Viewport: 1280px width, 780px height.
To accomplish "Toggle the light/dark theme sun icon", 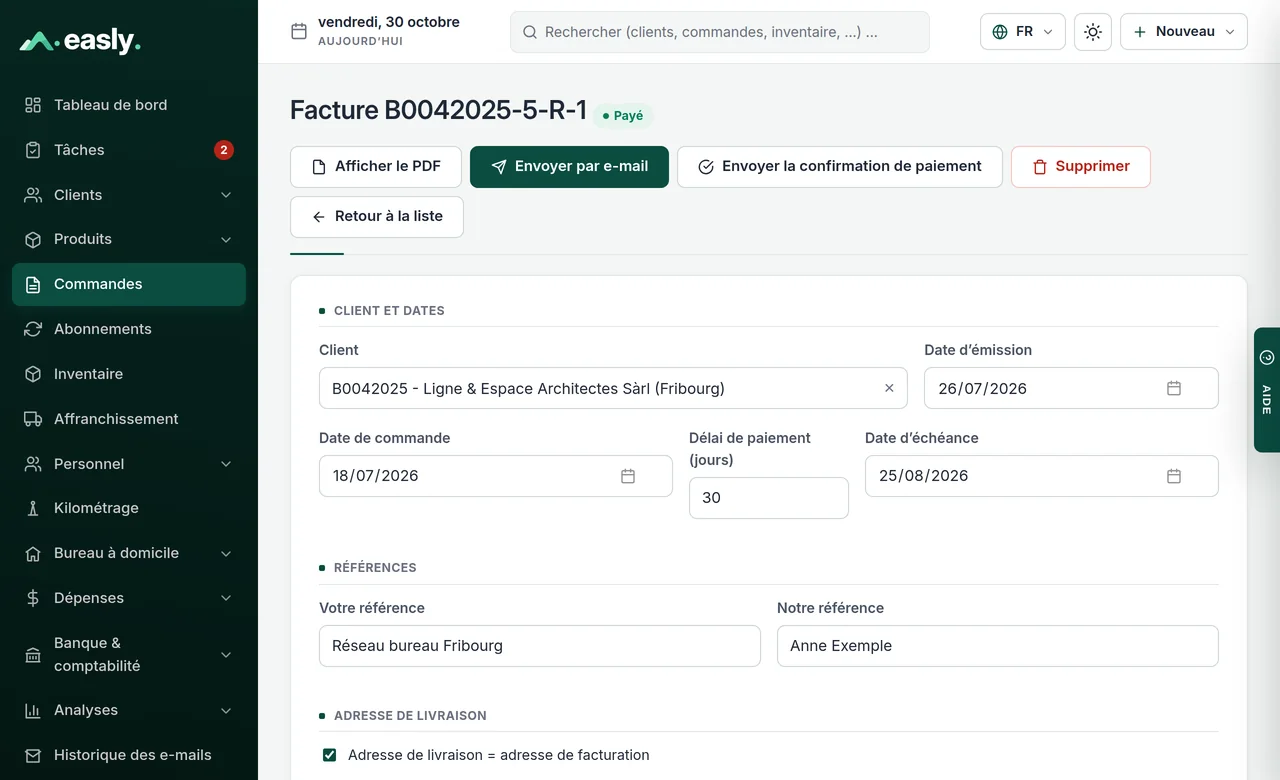I will coord(1093,32).
